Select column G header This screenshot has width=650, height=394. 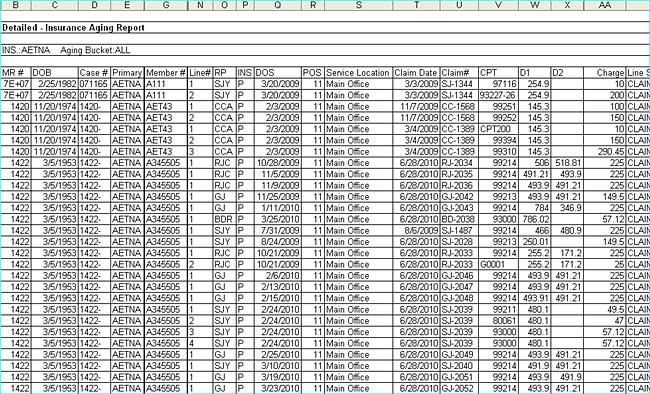166,5
